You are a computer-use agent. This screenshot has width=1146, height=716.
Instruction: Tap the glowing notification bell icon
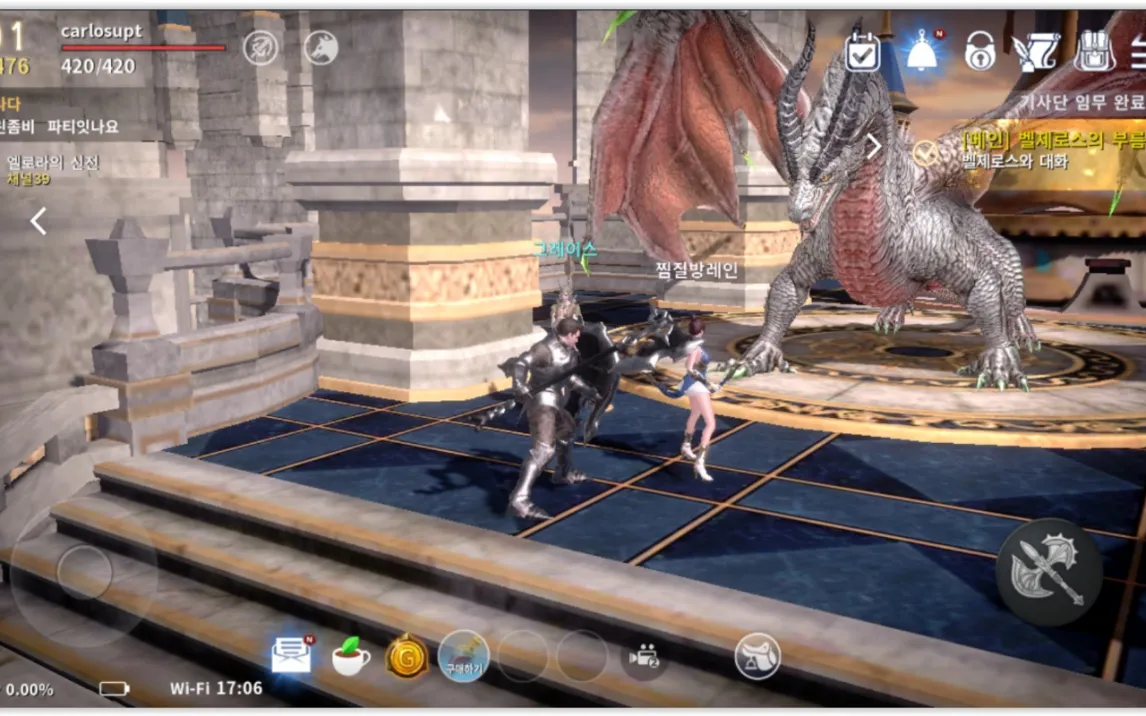(x=921, y=52)
